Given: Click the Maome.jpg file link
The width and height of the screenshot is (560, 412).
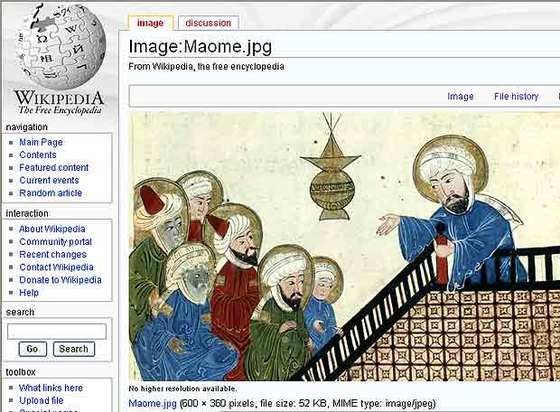Looking at the screenshot, I should (152, 404).
